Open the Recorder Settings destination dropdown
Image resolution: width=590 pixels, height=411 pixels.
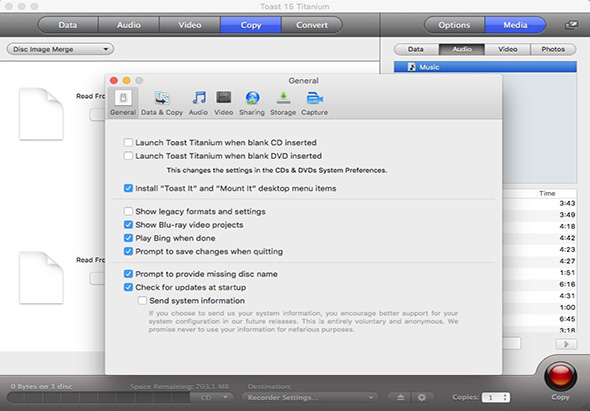(x=309, y=397)
